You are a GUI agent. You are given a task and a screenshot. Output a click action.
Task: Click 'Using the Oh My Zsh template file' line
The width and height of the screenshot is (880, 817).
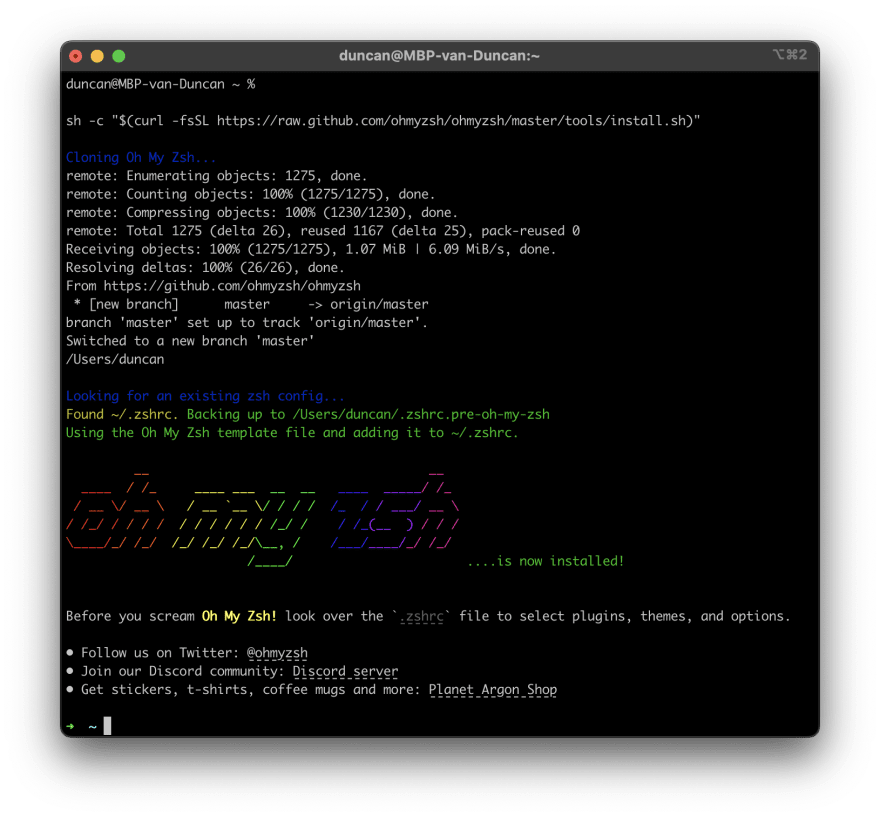click(x=292, y=433)
